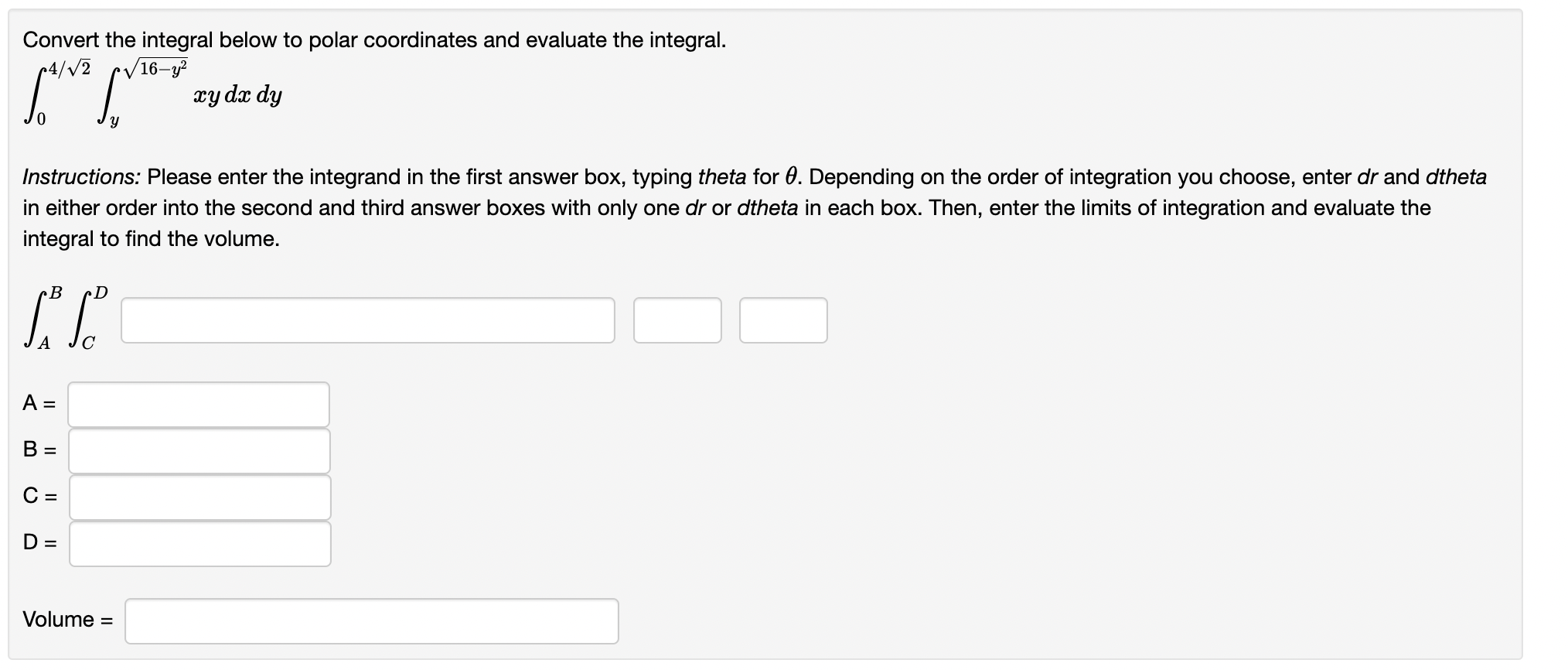Click the label B =
Viewport: 1568px width, 670px height.
[x=37, y=450]
